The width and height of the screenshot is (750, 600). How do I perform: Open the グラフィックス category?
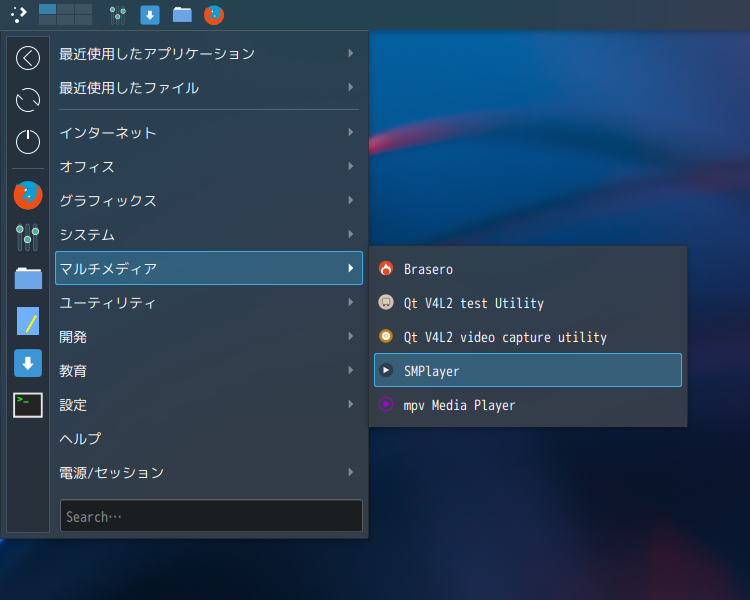pos(209,200)
